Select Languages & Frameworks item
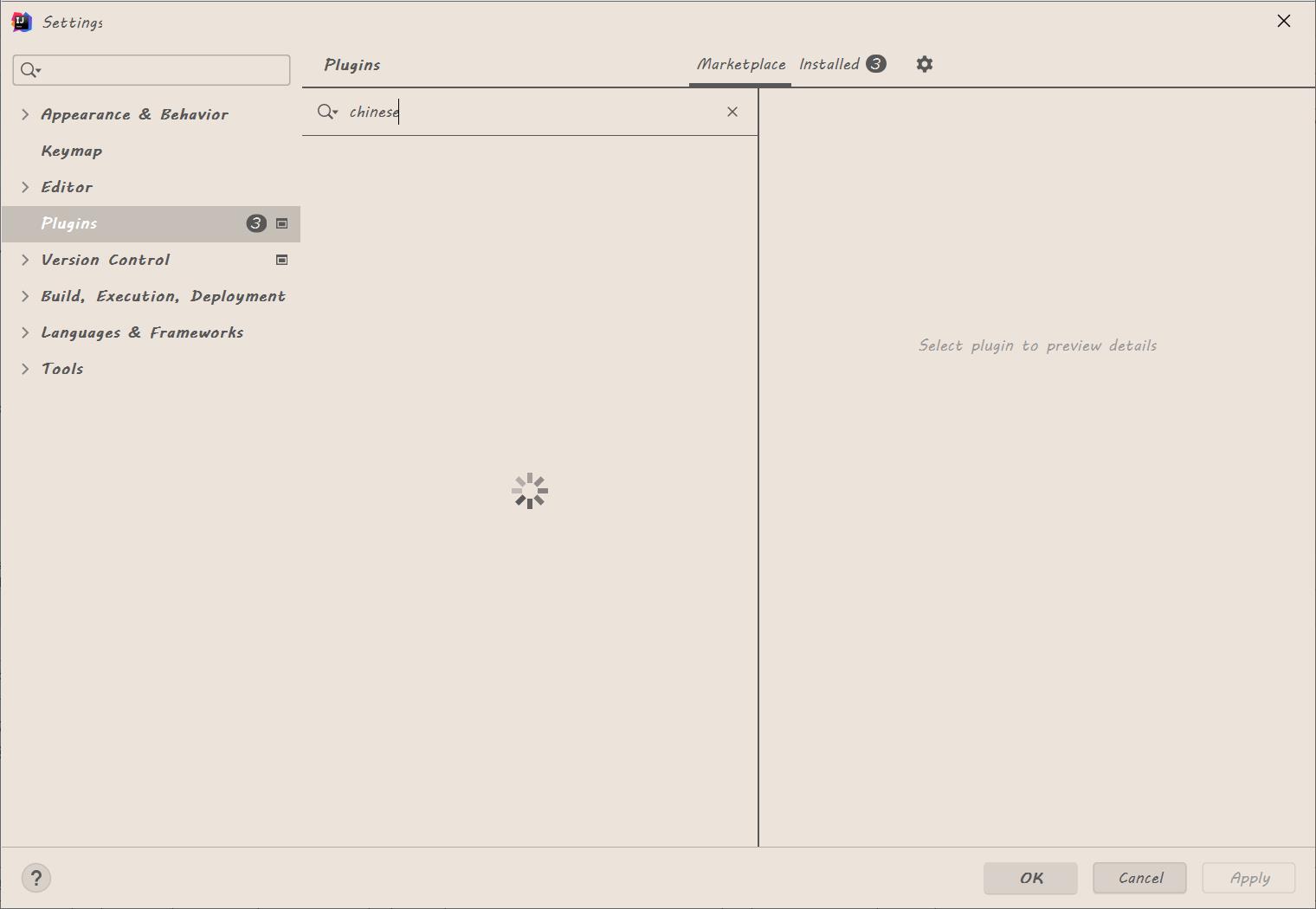This screenshot has width=1316, height=909. [x=143, y=332]
